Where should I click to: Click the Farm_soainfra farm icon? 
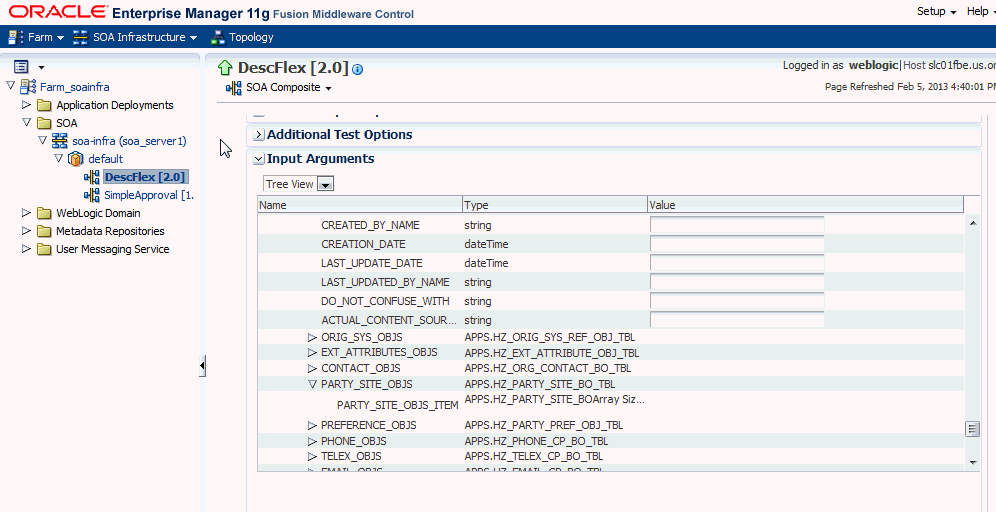(29, 86)
